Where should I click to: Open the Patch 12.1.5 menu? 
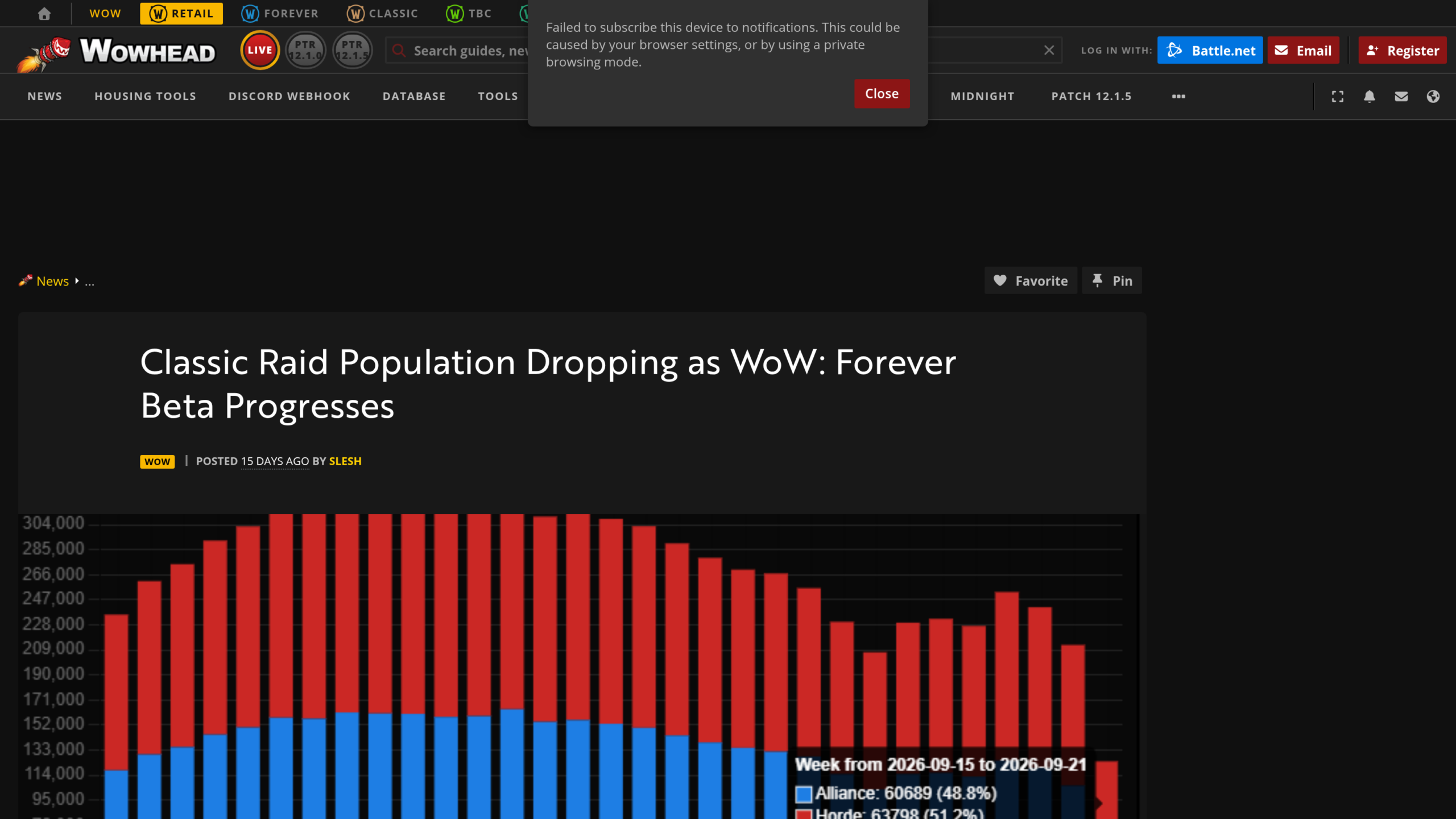1091,96
